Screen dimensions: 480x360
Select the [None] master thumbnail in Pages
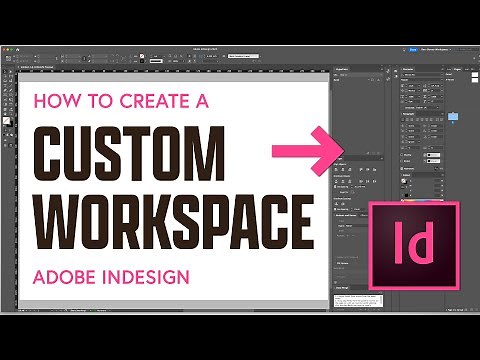coord(475,75)
